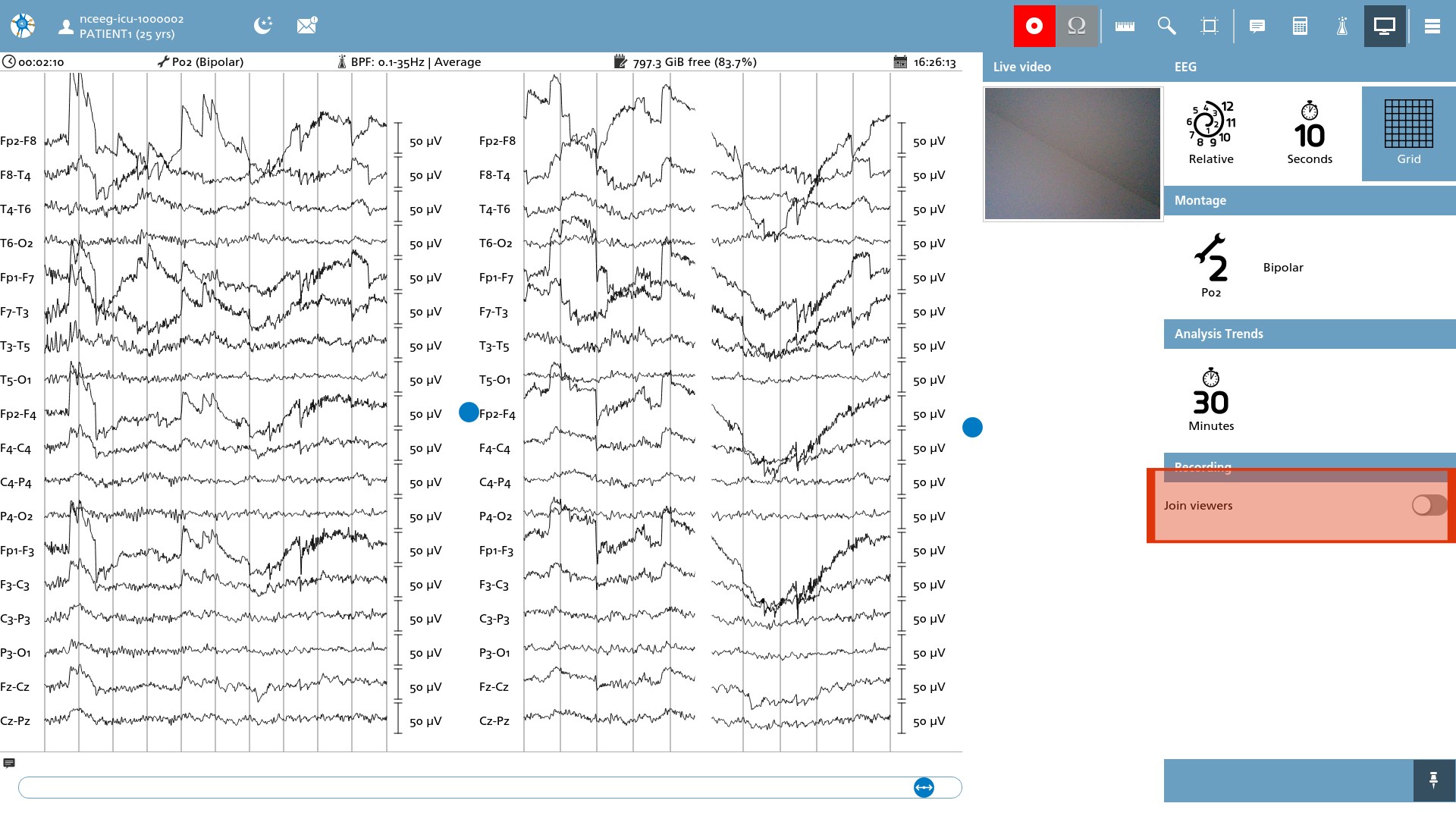The height and width of the screenshot is (819, 1456).
Task: Change the 10 Seconds time window
Action: tap(1310, 133)
